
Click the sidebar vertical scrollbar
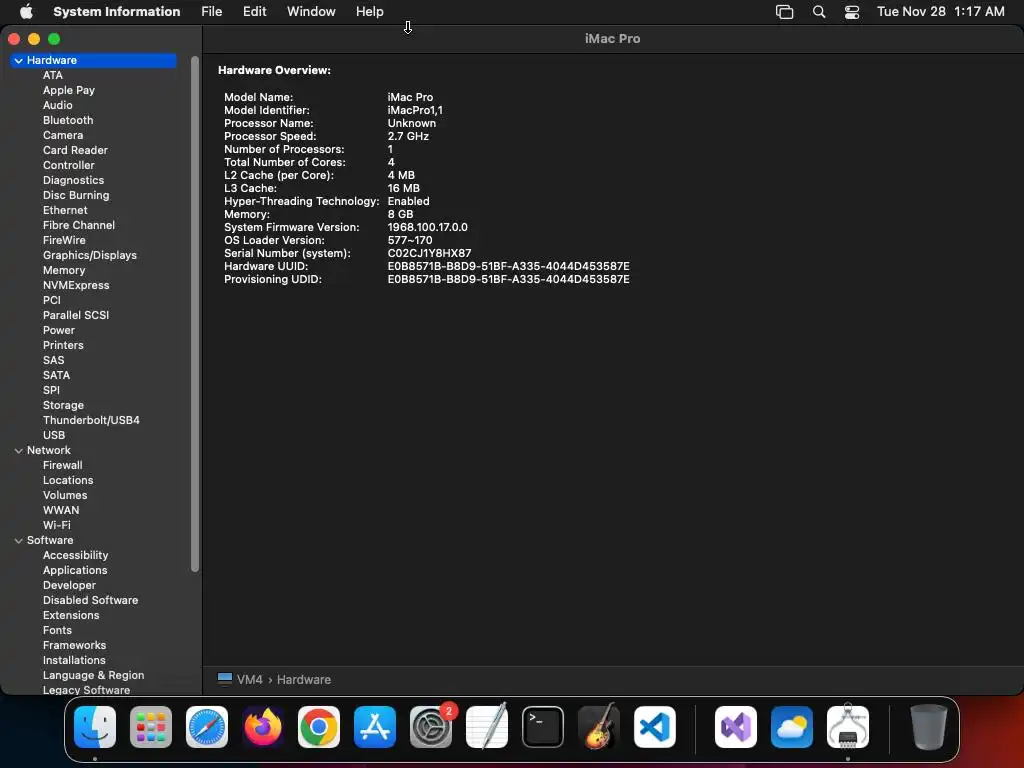pos(195,314)
